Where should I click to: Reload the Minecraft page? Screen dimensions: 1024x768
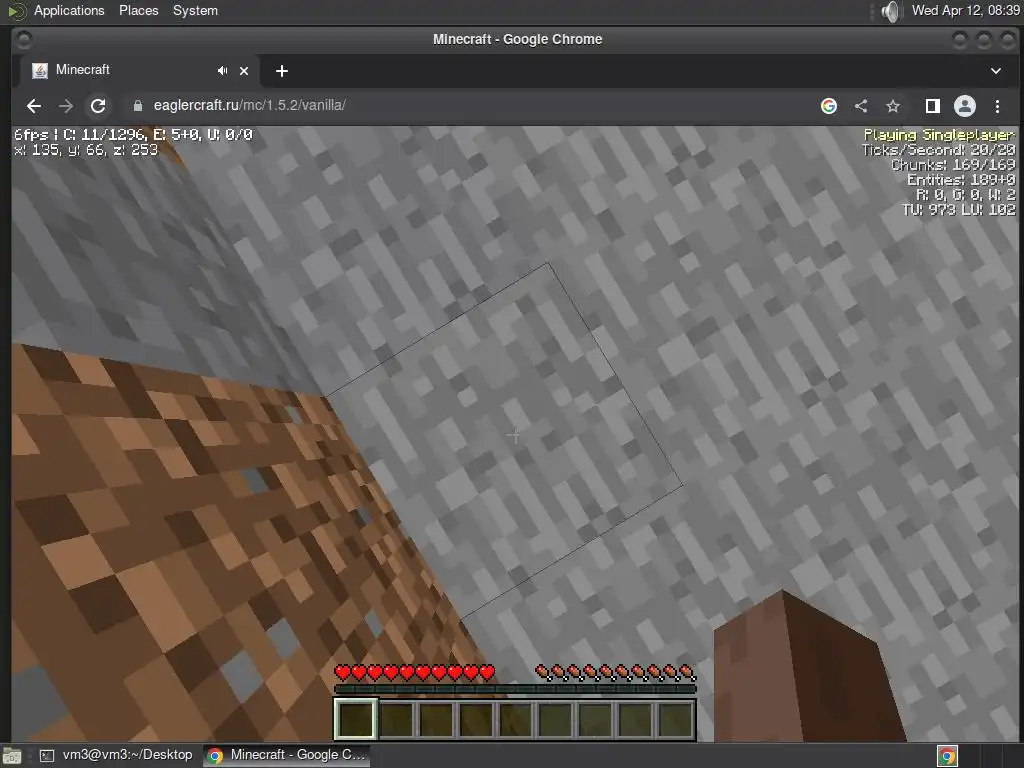point(98,106)
